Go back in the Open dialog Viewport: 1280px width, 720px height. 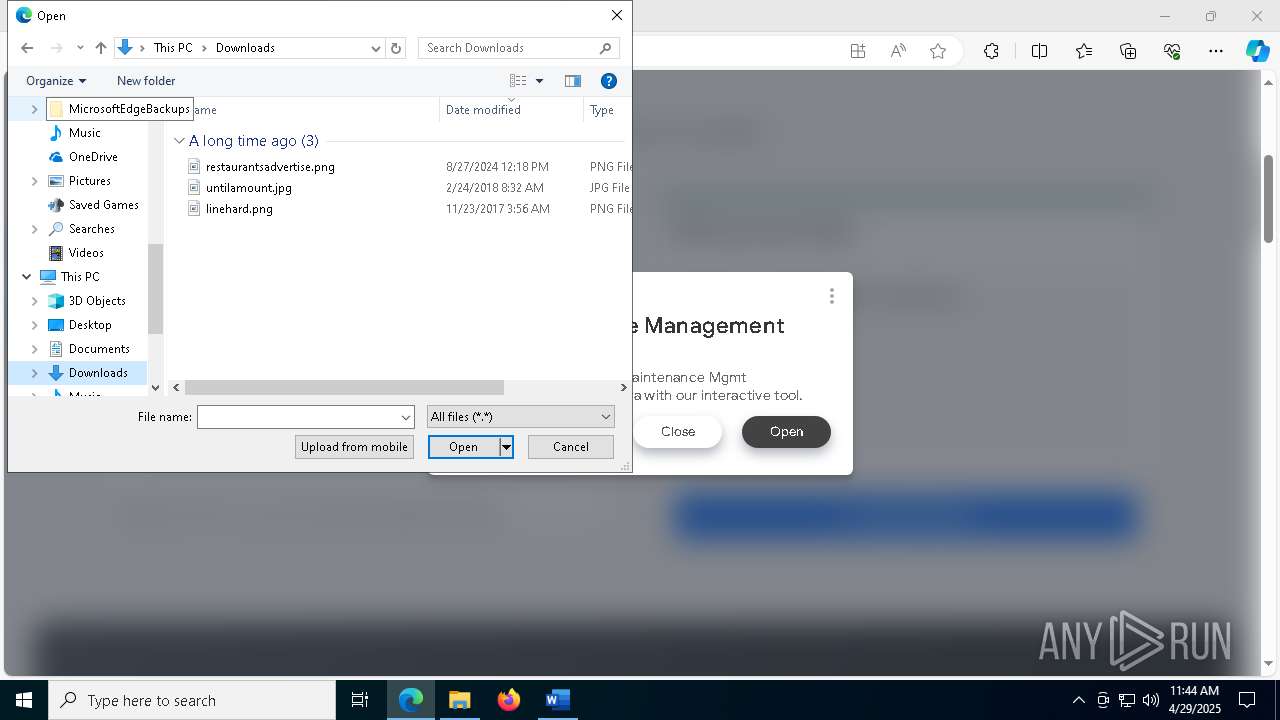27,48
